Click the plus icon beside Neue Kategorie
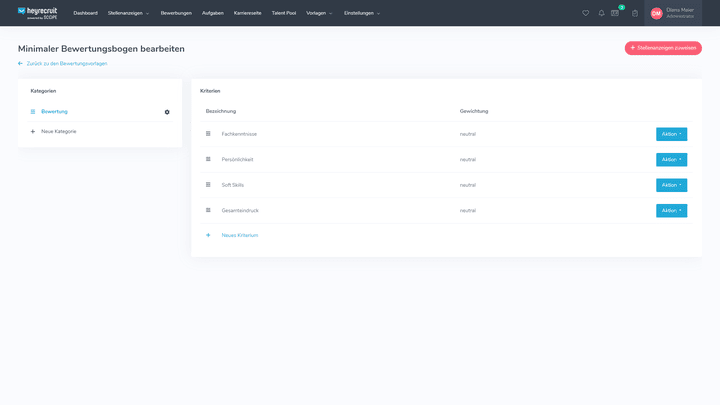This screenshot has height=405, width=720. pos(33,131)
